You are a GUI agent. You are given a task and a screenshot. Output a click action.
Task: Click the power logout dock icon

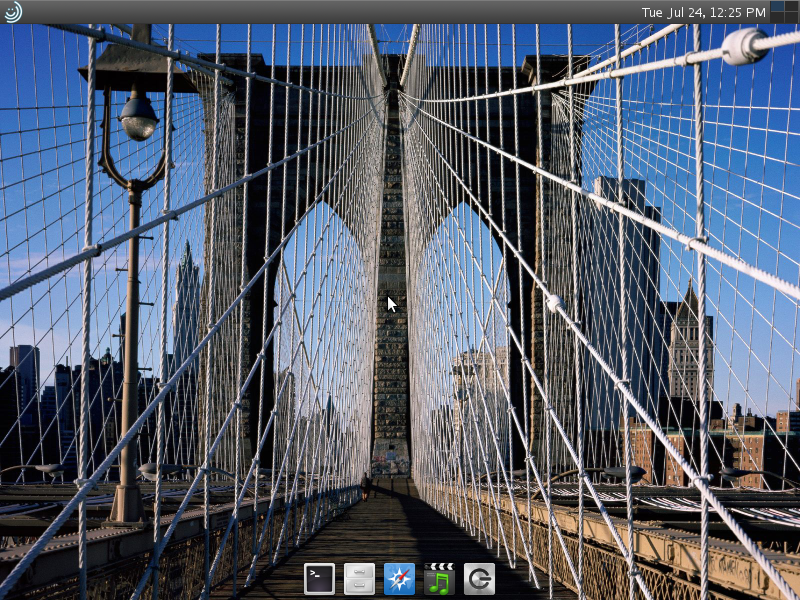(479, 579)
